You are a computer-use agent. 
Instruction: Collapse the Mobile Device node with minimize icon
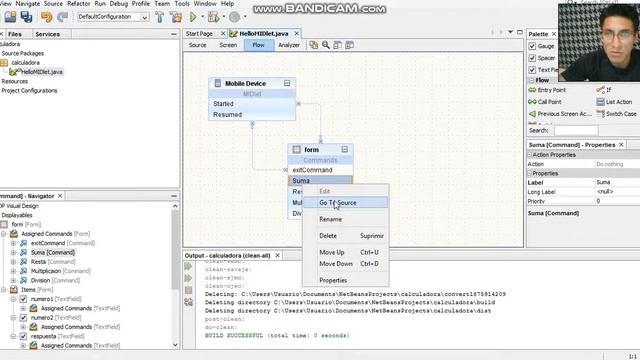point(287,83)
